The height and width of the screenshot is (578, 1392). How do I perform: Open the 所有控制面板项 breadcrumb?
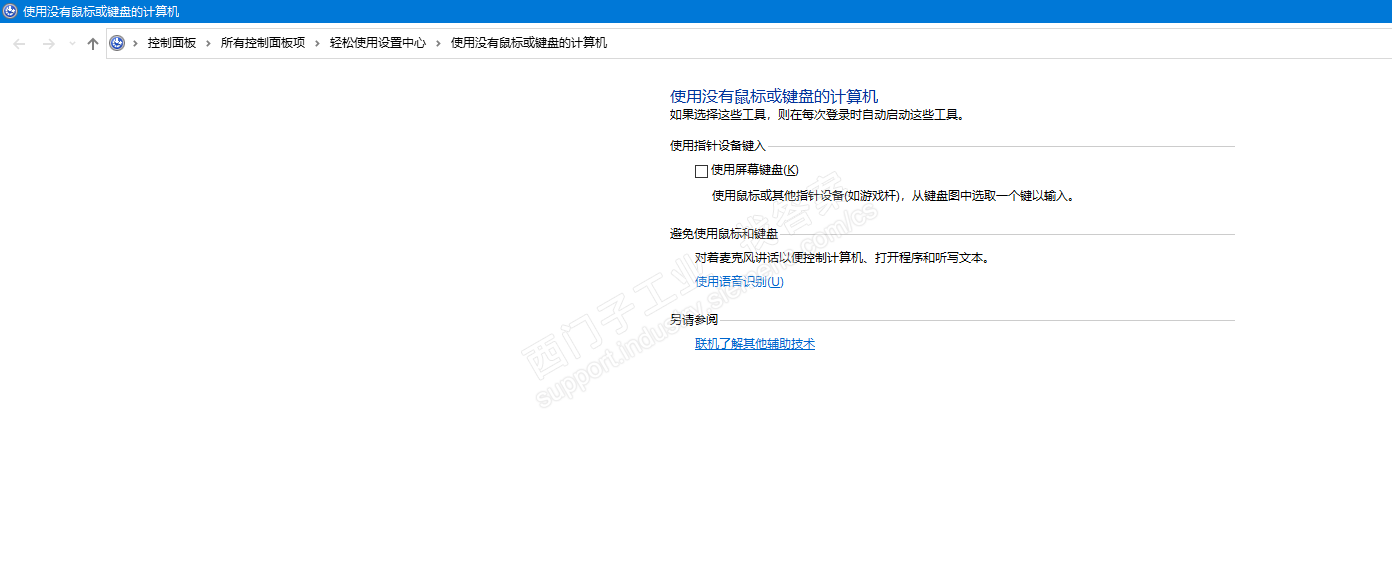point(263,43)
